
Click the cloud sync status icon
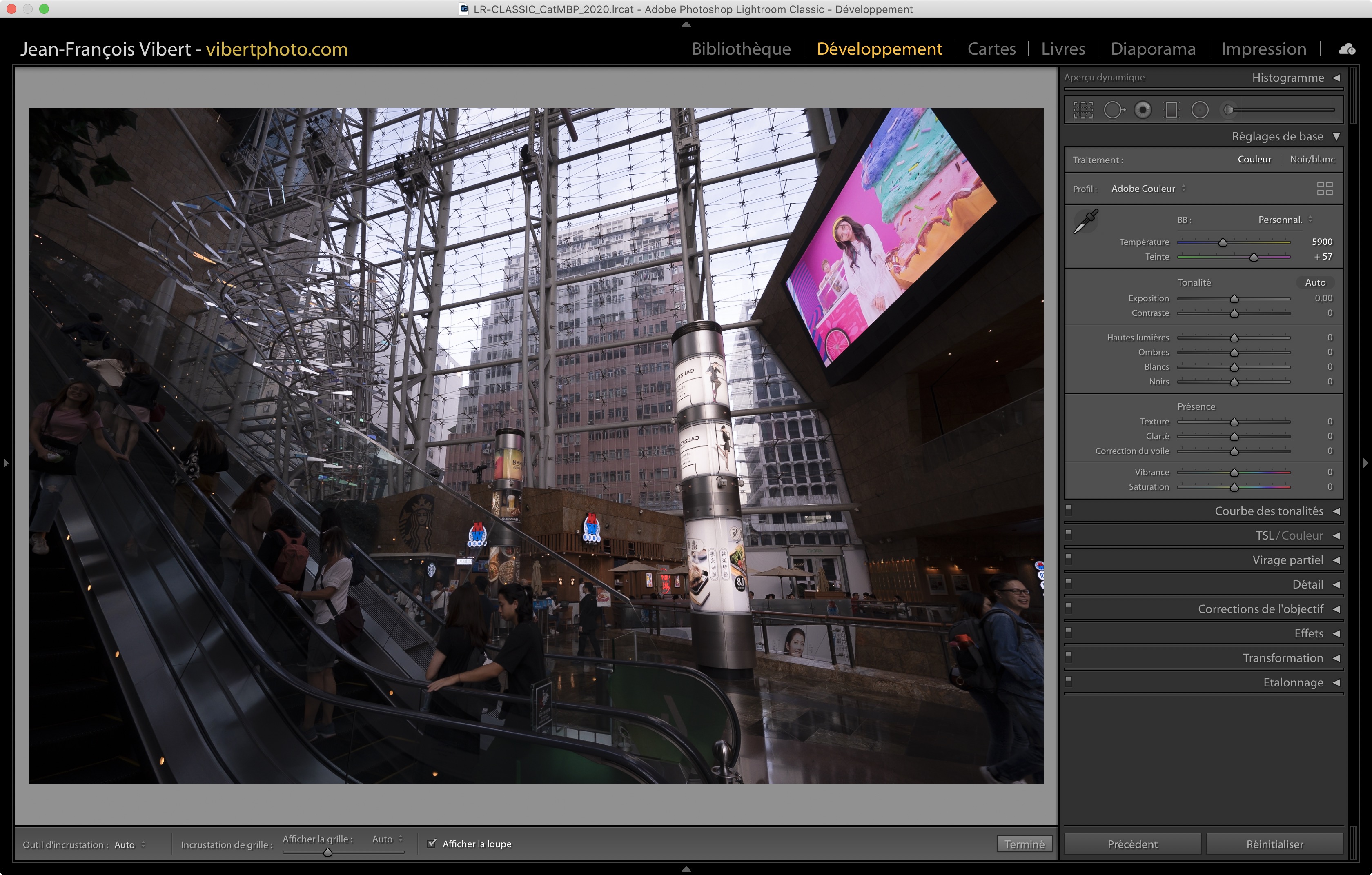pos(1346,49)
